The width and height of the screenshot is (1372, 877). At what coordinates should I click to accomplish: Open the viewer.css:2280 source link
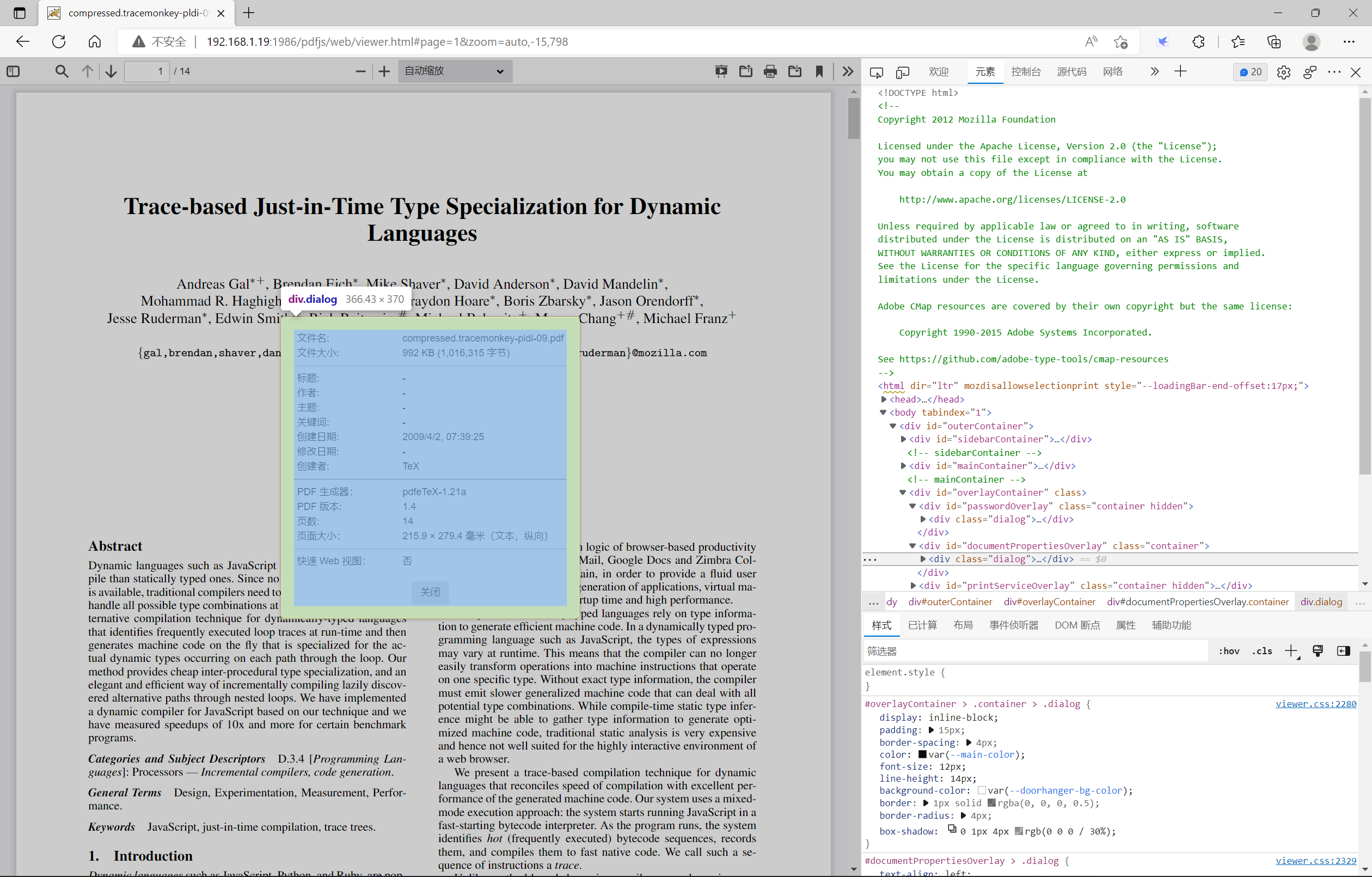click(1315, 704)
